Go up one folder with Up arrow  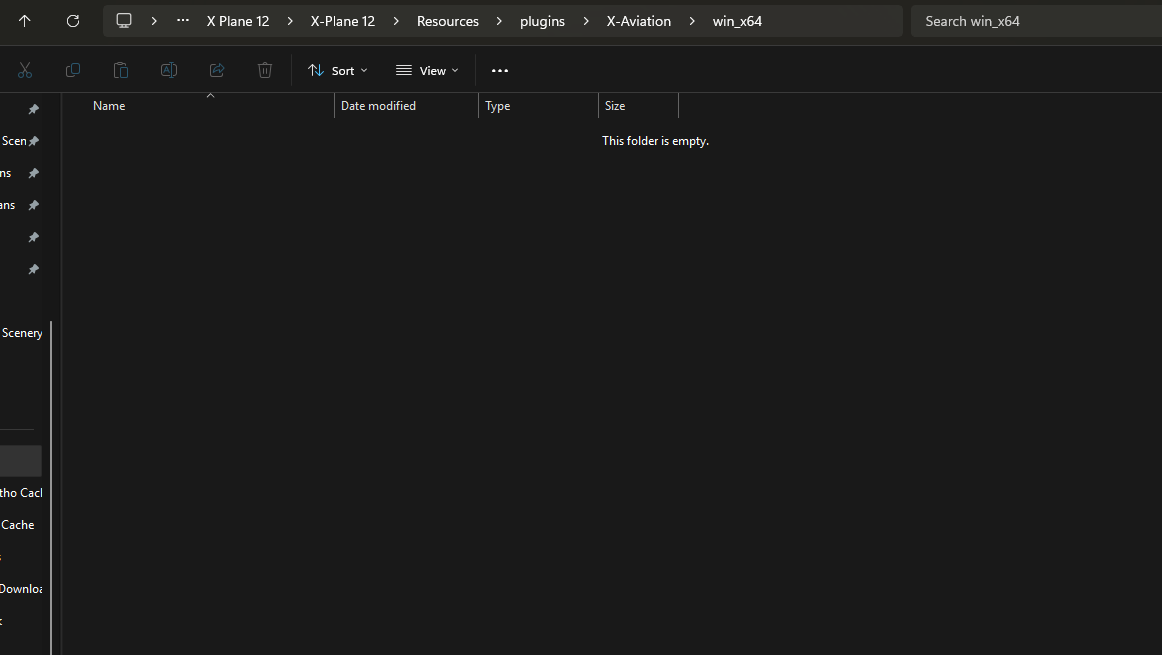point(25,21)
